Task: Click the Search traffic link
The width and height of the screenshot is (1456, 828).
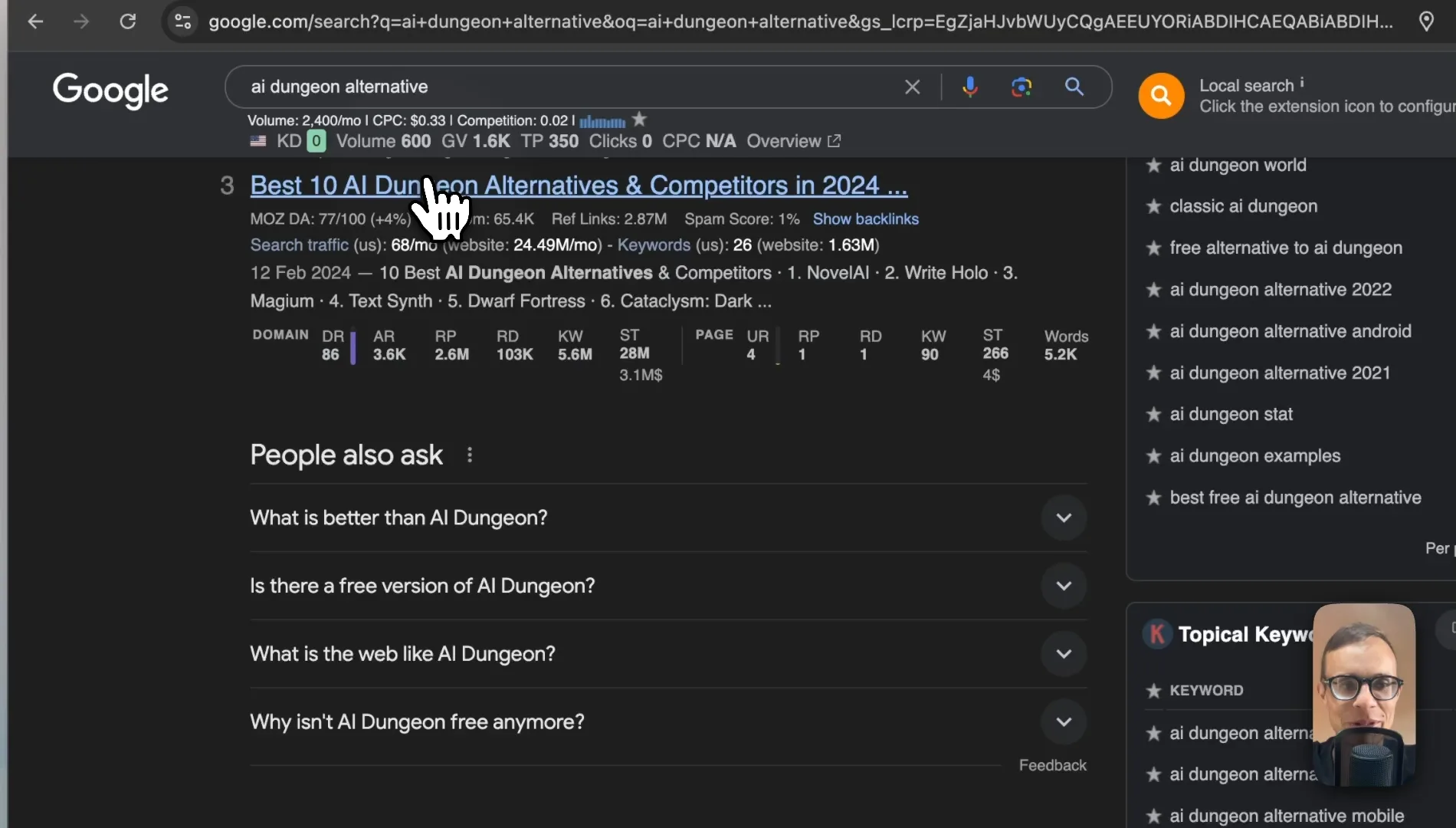Action: tap(299, 245)
